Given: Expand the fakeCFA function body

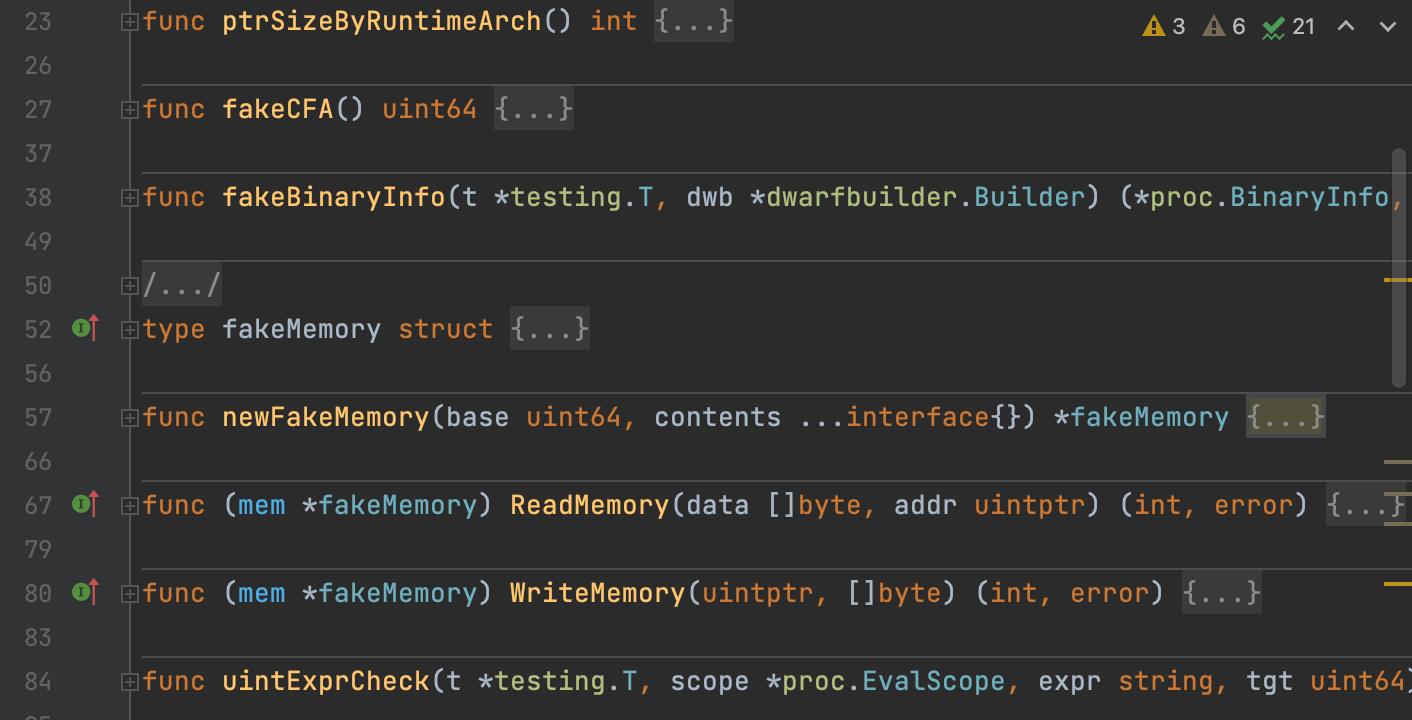Looking at the screenshot, I should tap(128, 108).
